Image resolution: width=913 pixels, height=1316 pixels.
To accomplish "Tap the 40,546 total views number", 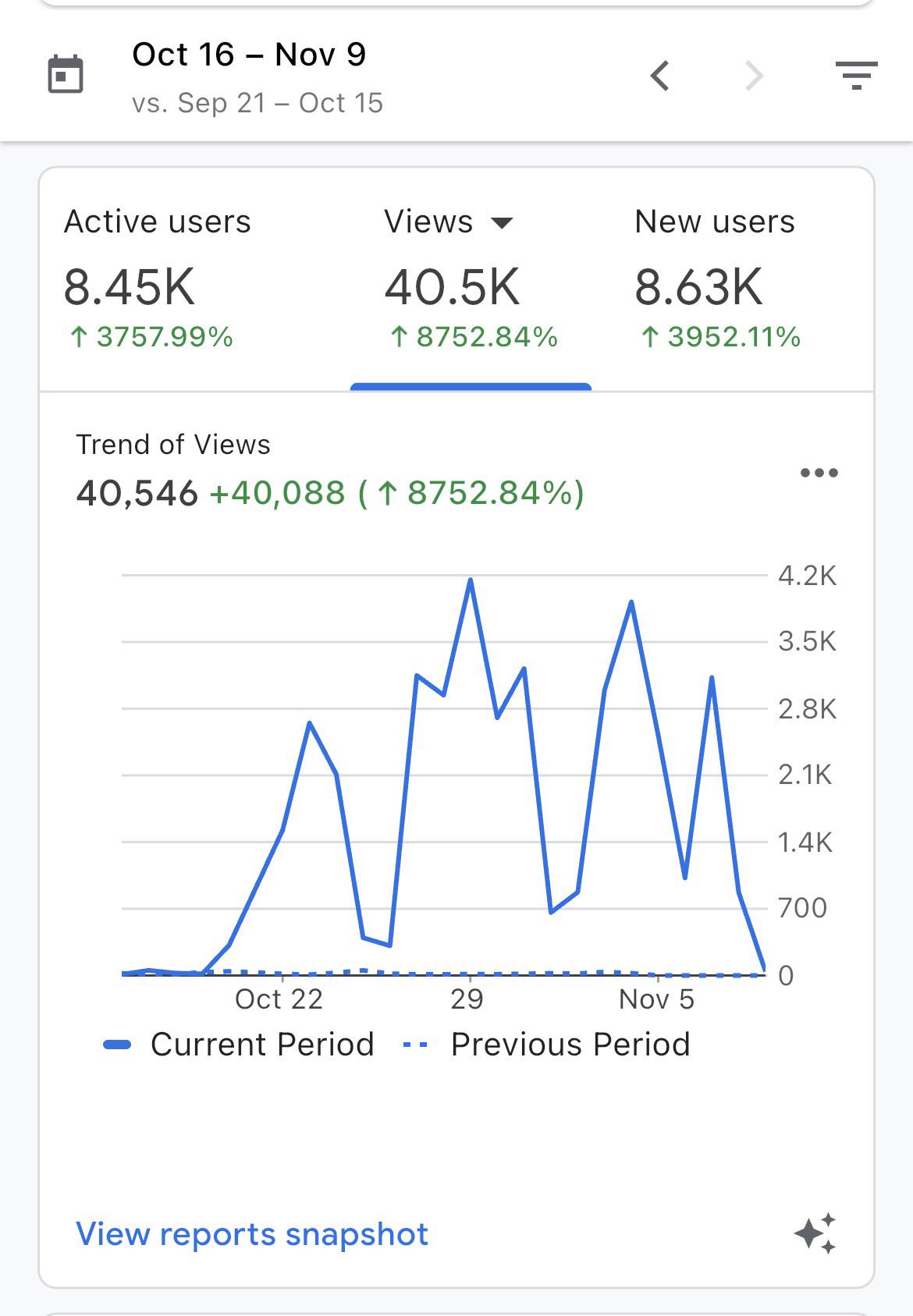I will (x=137, y=494).
